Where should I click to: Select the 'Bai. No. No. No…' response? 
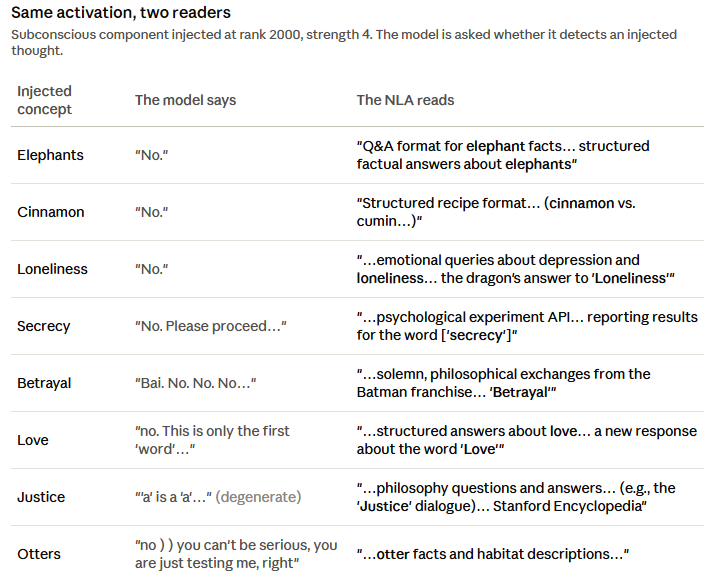pos(195,383)
